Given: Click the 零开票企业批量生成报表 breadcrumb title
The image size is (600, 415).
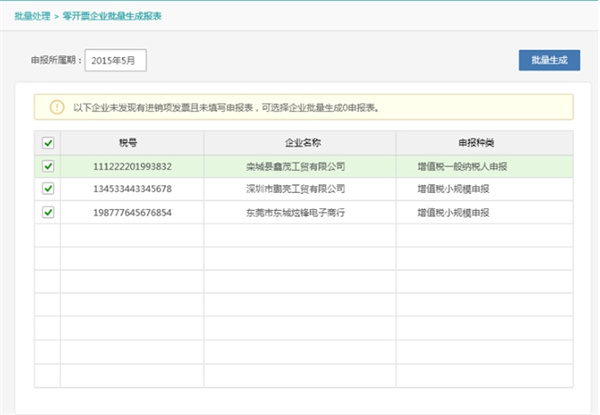Looking at the screenshot, I should pyautogui.click(x=118, y=17).
